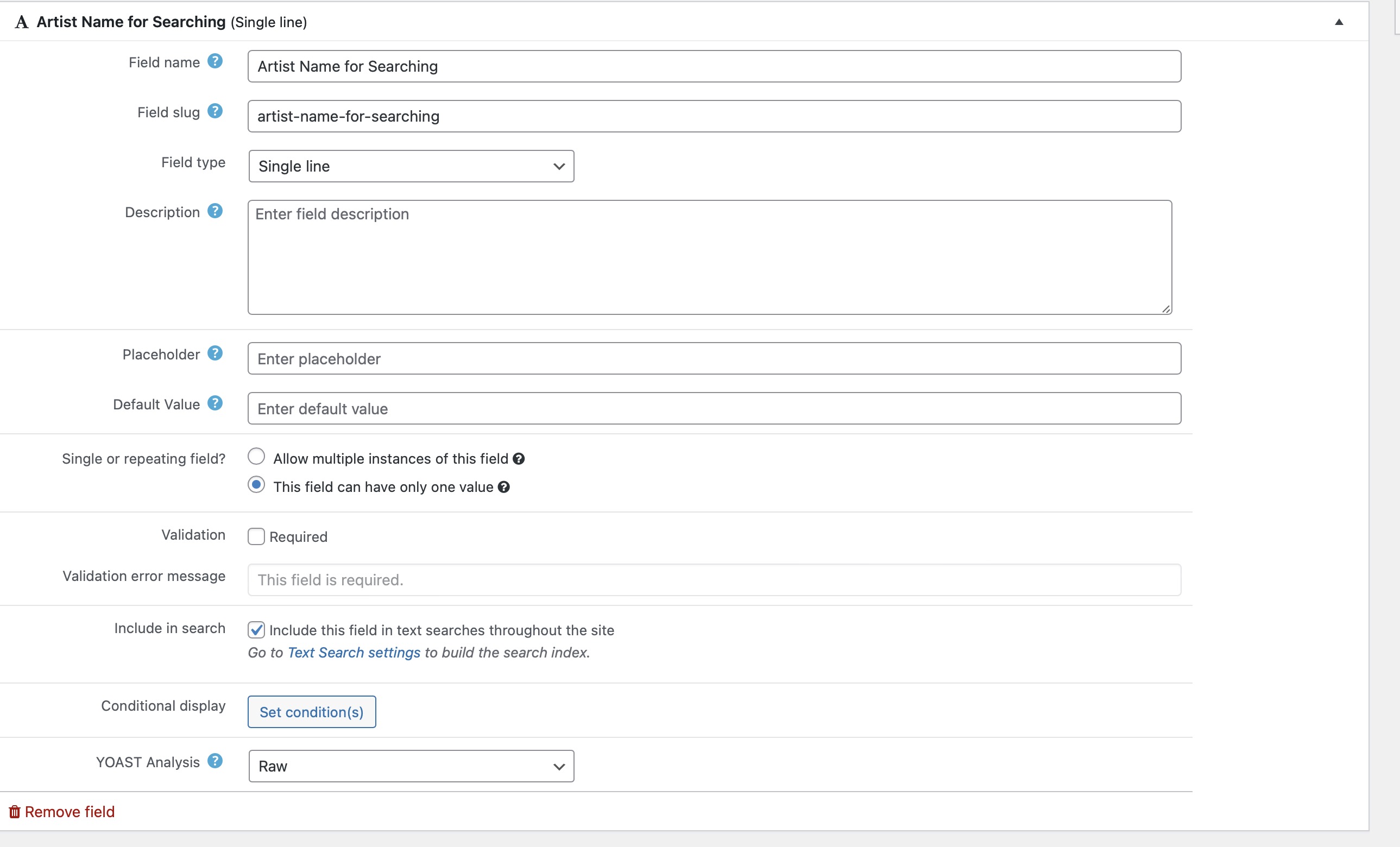Open the Text Search settings link
This screenshot has height=847, width=1400.
pos(354,653)
